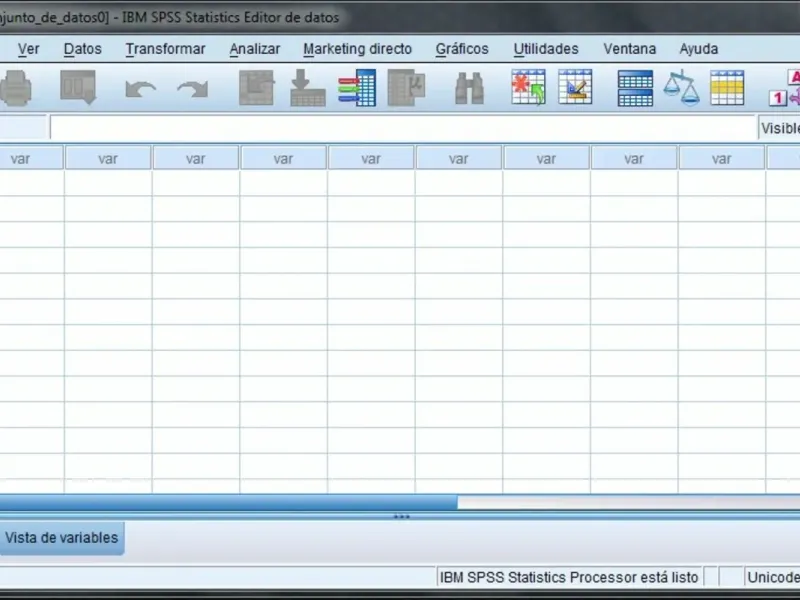This screenshot has width=800, height=600.
Task: Select the Go to case icon
Action: coord(257,88)
